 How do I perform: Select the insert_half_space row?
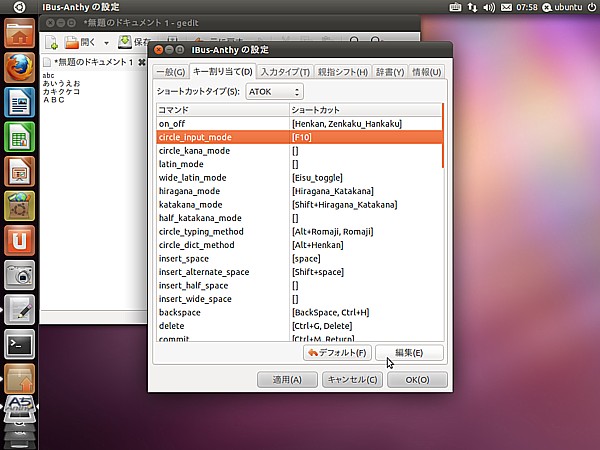(299, 286)
